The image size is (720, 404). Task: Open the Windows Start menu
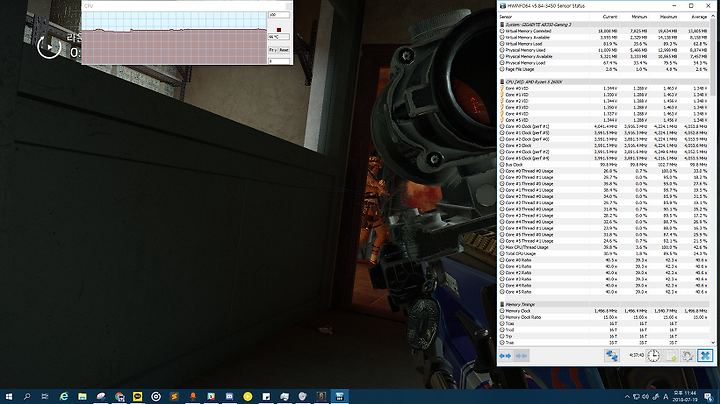[9, 397]
